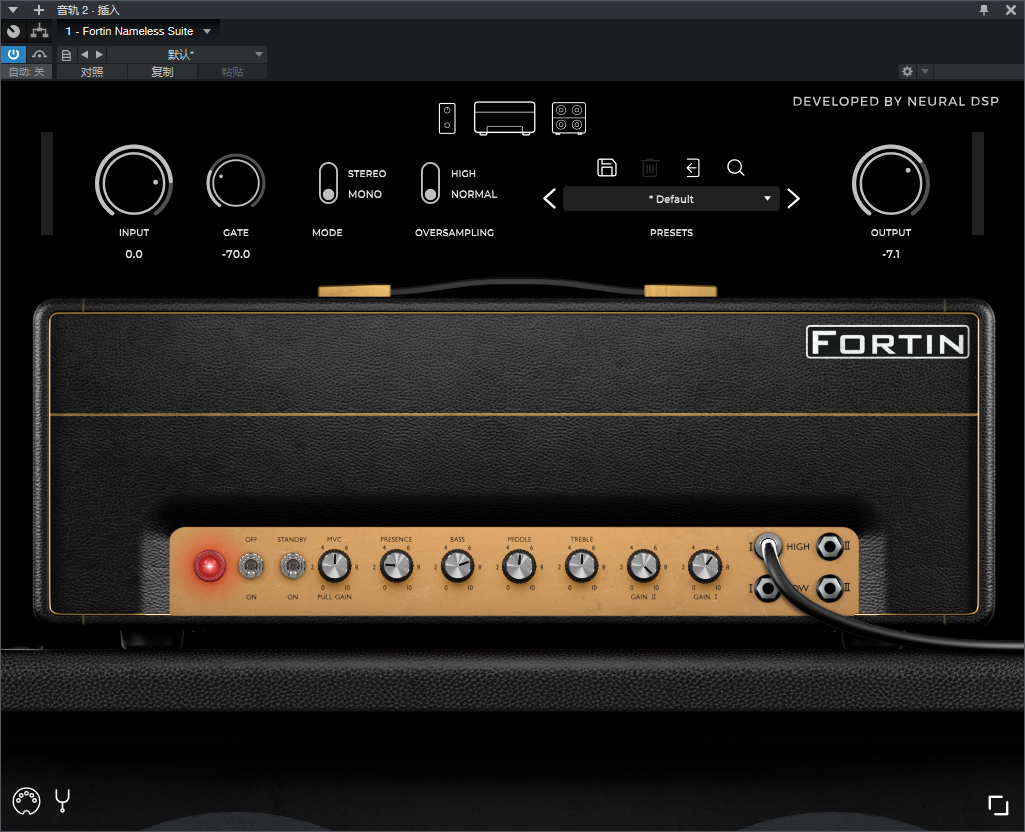Image resolution: width=1025 pixels, height=832 pixels.
Task: Open the preset file page icon
Action: [x=66, y=55]
